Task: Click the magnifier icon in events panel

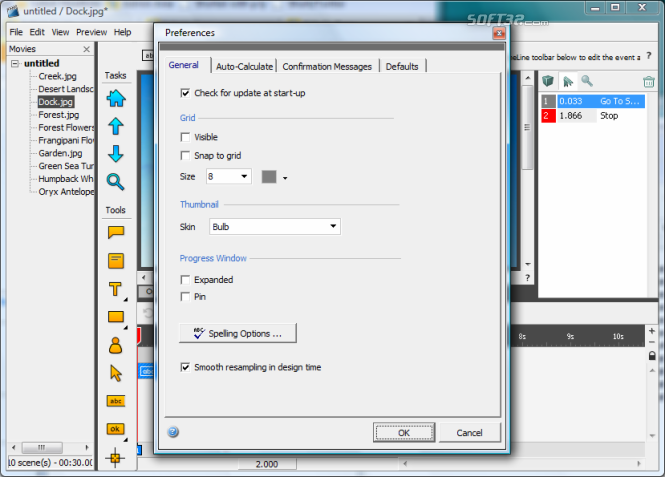Action: (587, 81)
